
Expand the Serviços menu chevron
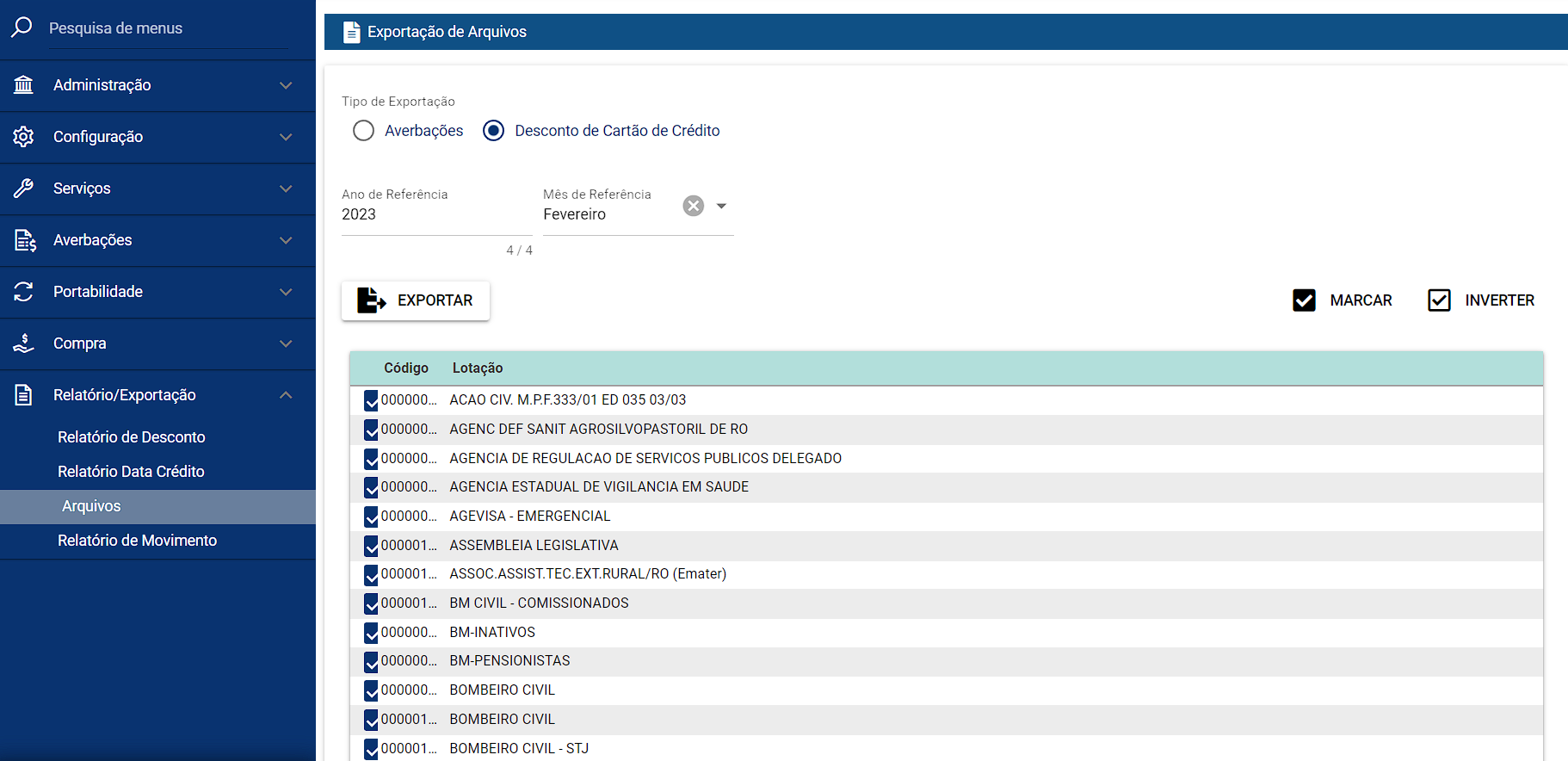[286, 189]
